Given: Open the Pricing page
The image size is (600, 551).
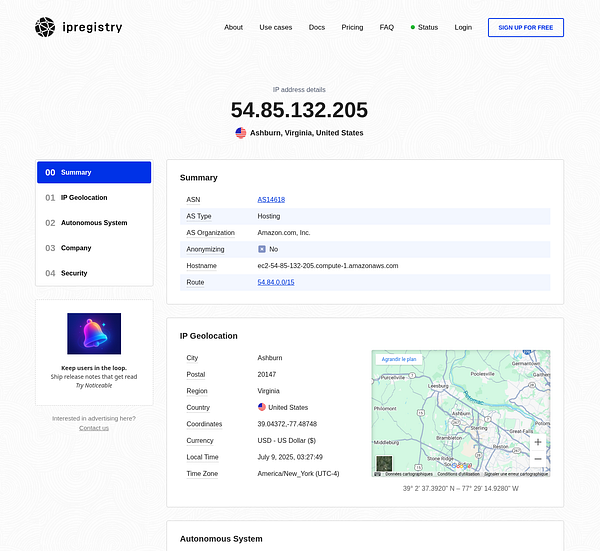Looking at the screenshot, I should (352, 27).
